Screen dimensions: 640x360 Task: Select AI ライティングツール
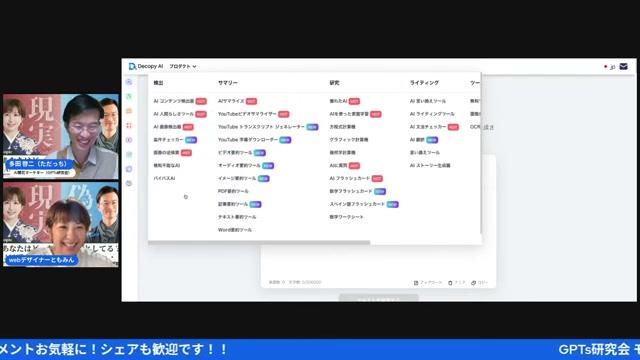(x=432, y=114)
